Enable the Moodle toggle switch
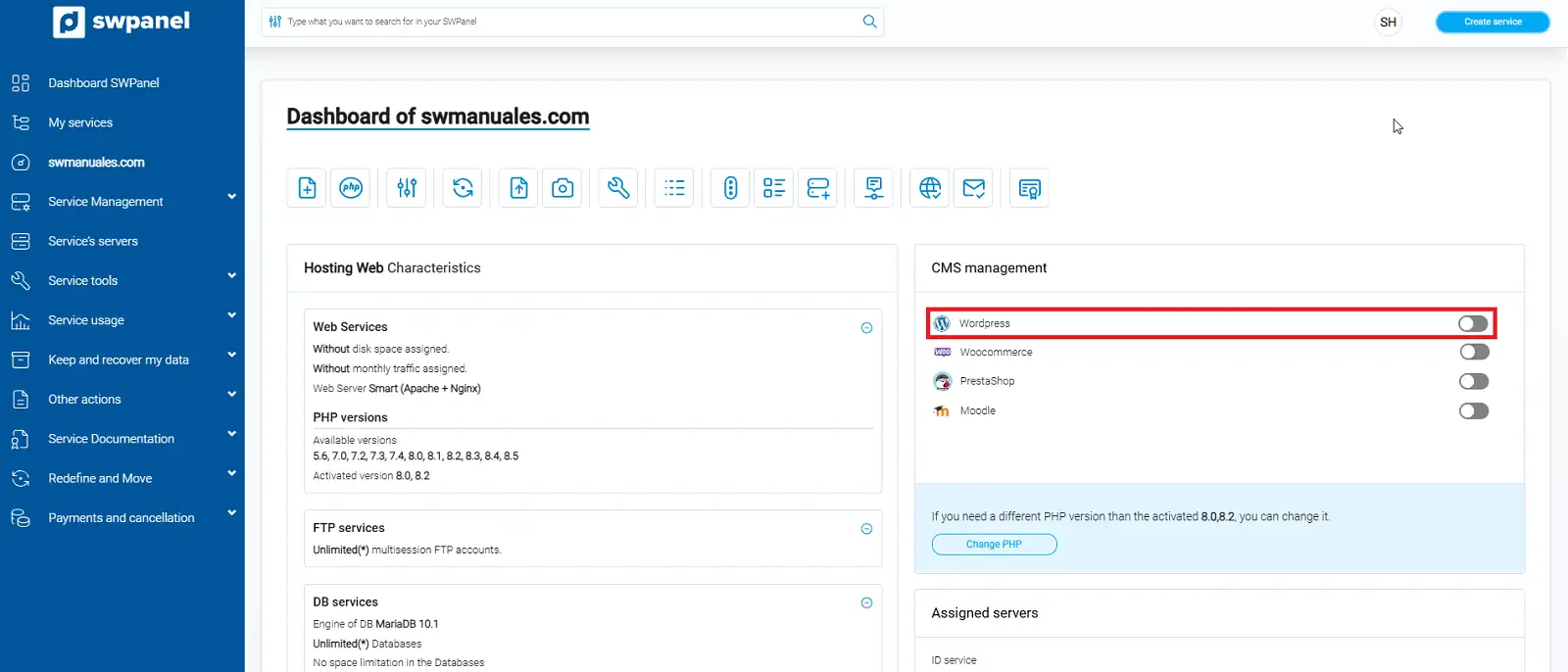The height and width of the screenshot is (672, 1568). (1473, 410)
